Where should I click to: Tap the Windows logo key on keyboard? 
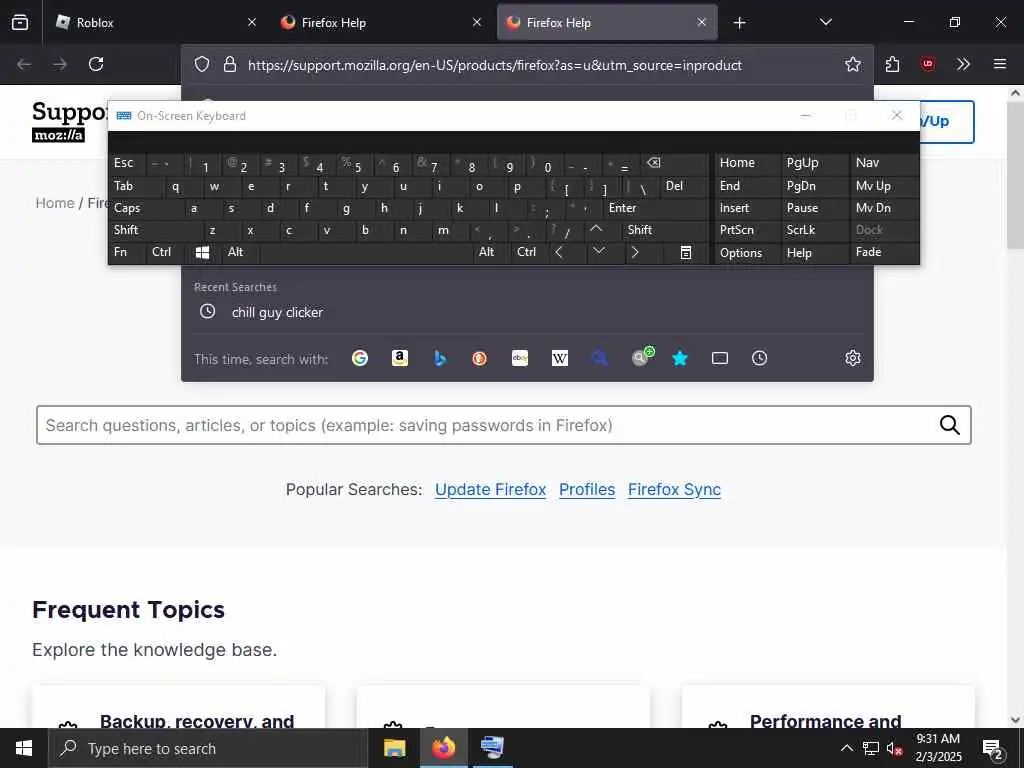(x=202, y=252)
